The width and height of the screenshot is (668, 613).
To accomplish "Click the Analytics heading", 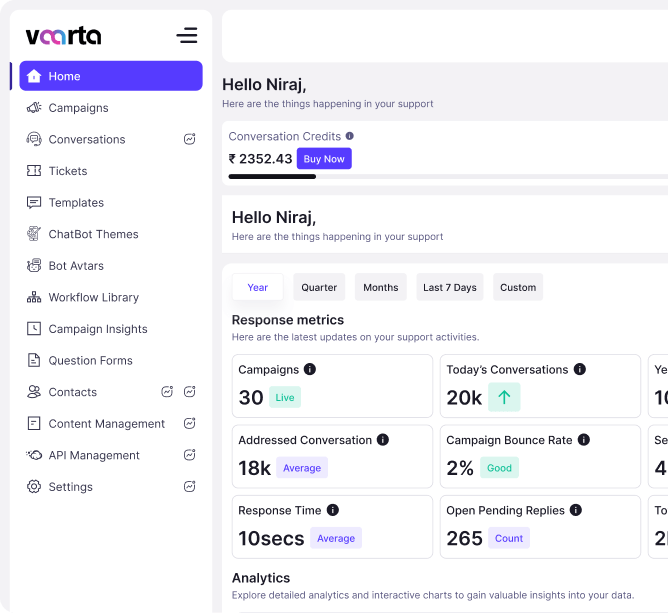I will coord(261,578).
